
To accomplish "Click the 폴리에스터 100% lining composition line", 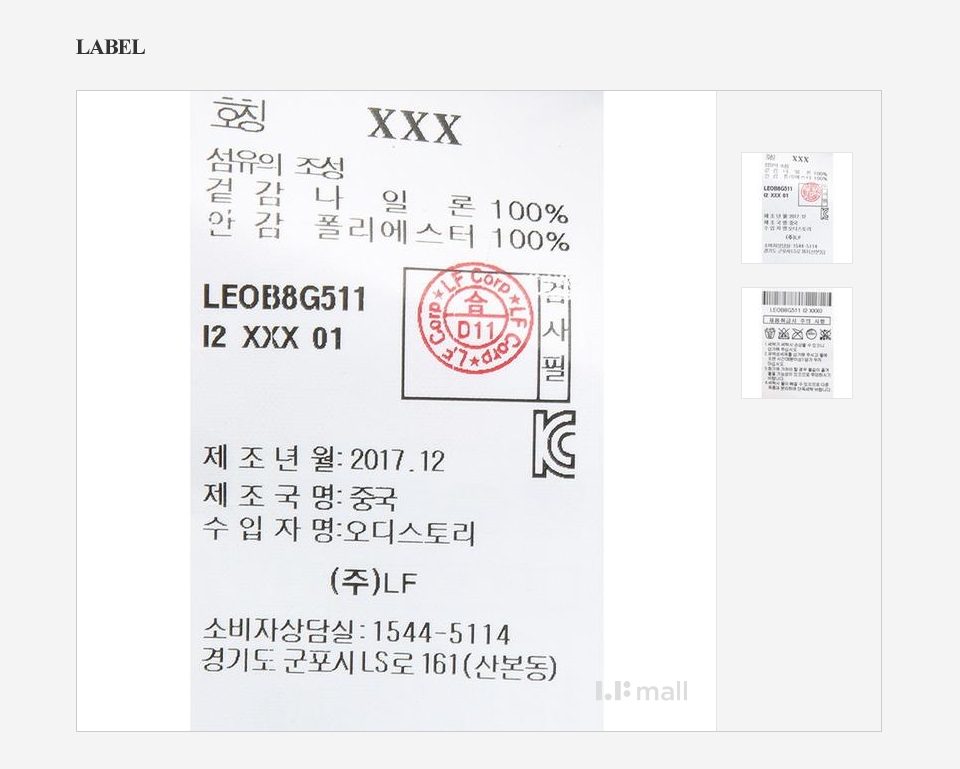I will pyautogui.click(x=388, y=233).
